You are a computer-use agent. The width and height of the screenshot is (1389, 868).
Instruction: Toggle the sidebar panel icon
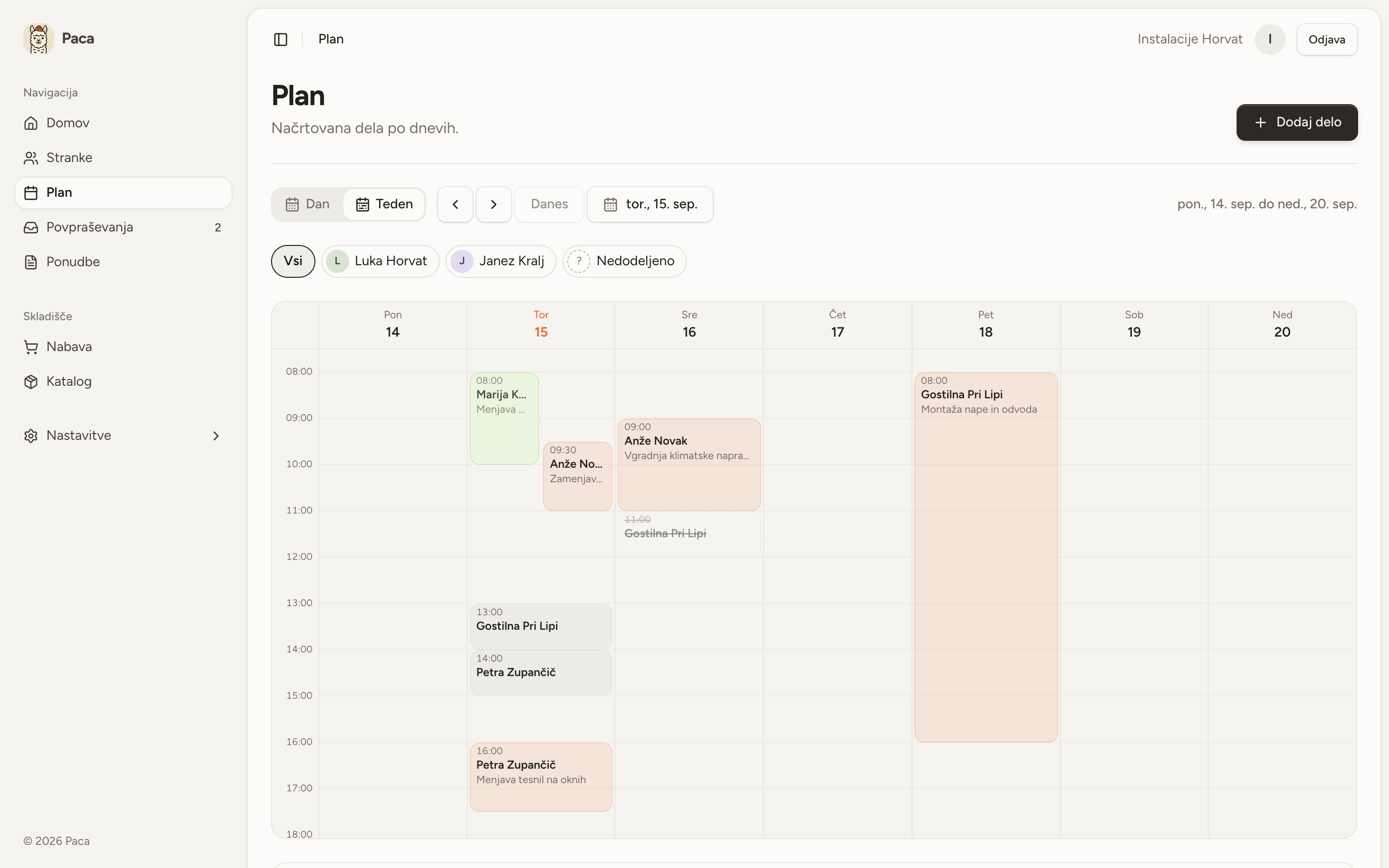[x=281, y=39]
